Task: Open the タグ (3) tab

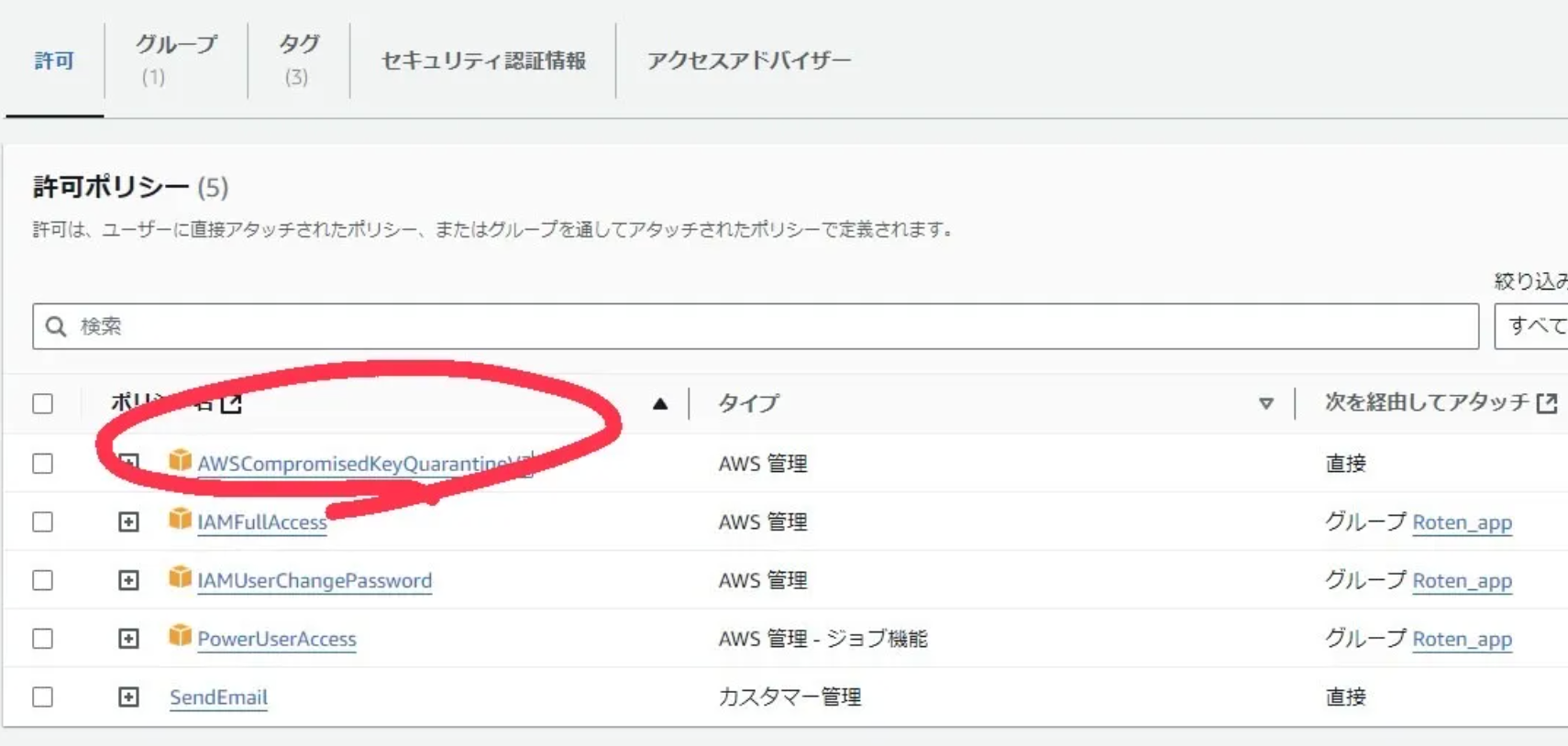Action: [298, 60]
